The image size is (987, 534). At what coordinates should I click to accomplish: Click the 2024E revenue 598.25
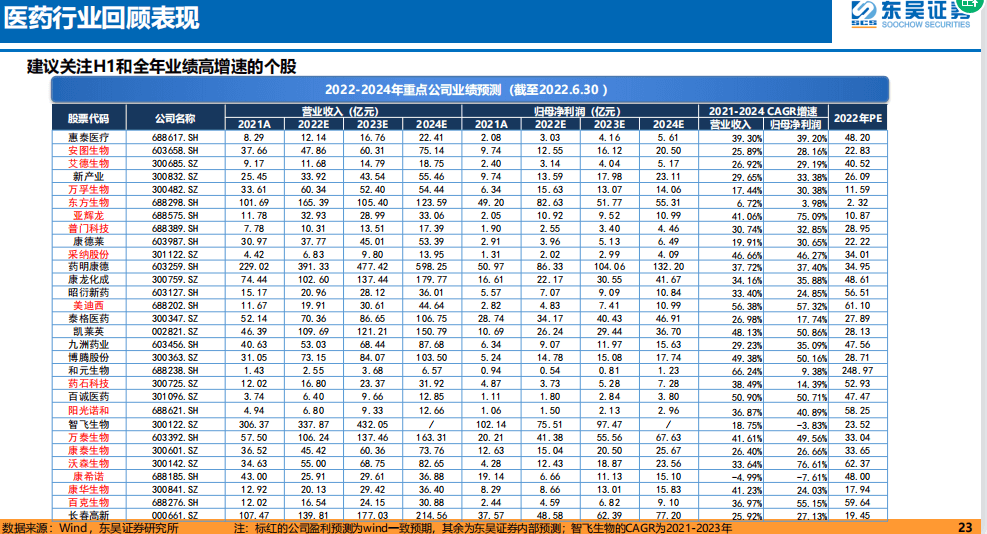[x=431, y=266]
